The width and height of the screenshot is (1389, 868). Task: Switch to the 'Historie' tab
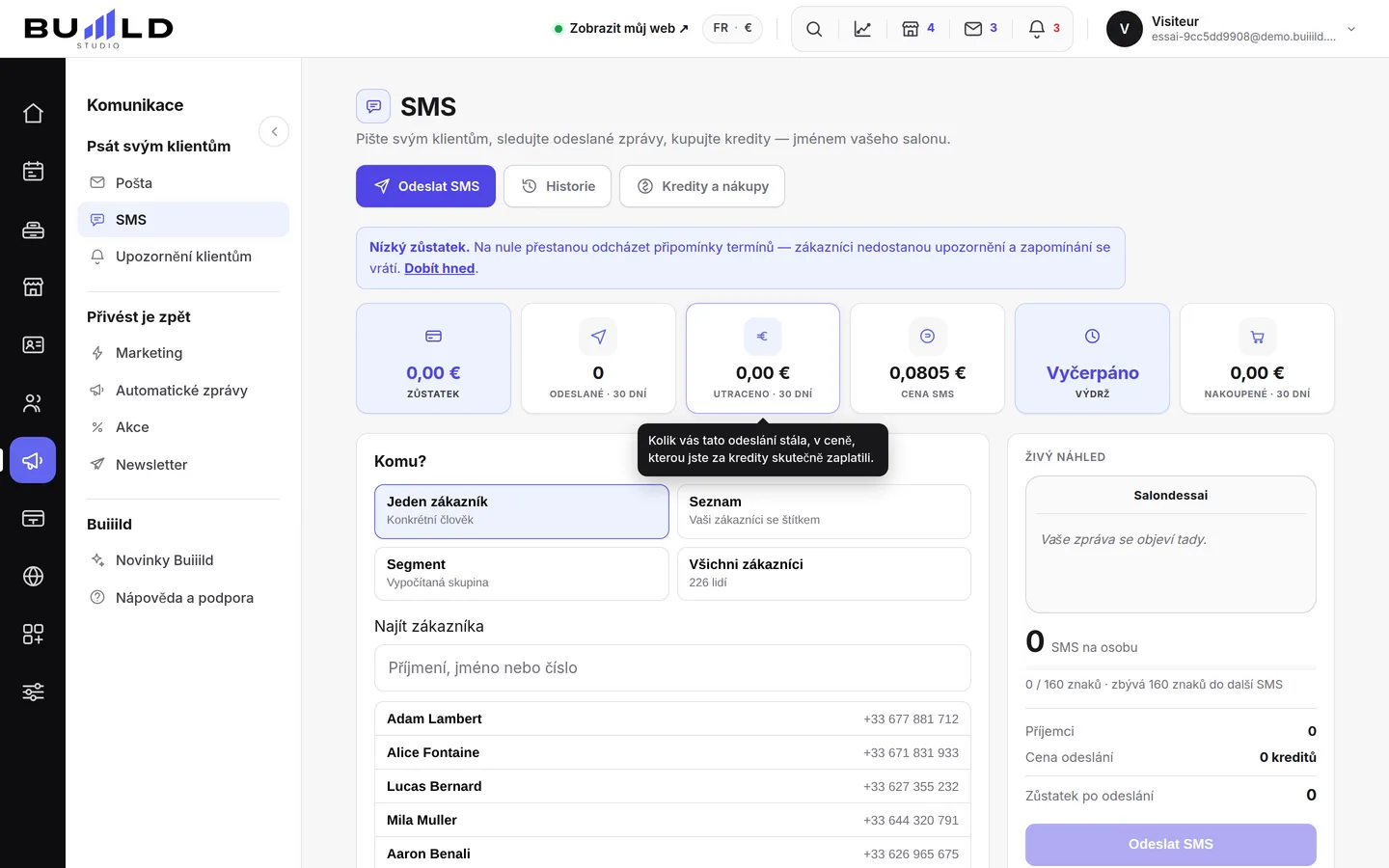pos(558,186)
